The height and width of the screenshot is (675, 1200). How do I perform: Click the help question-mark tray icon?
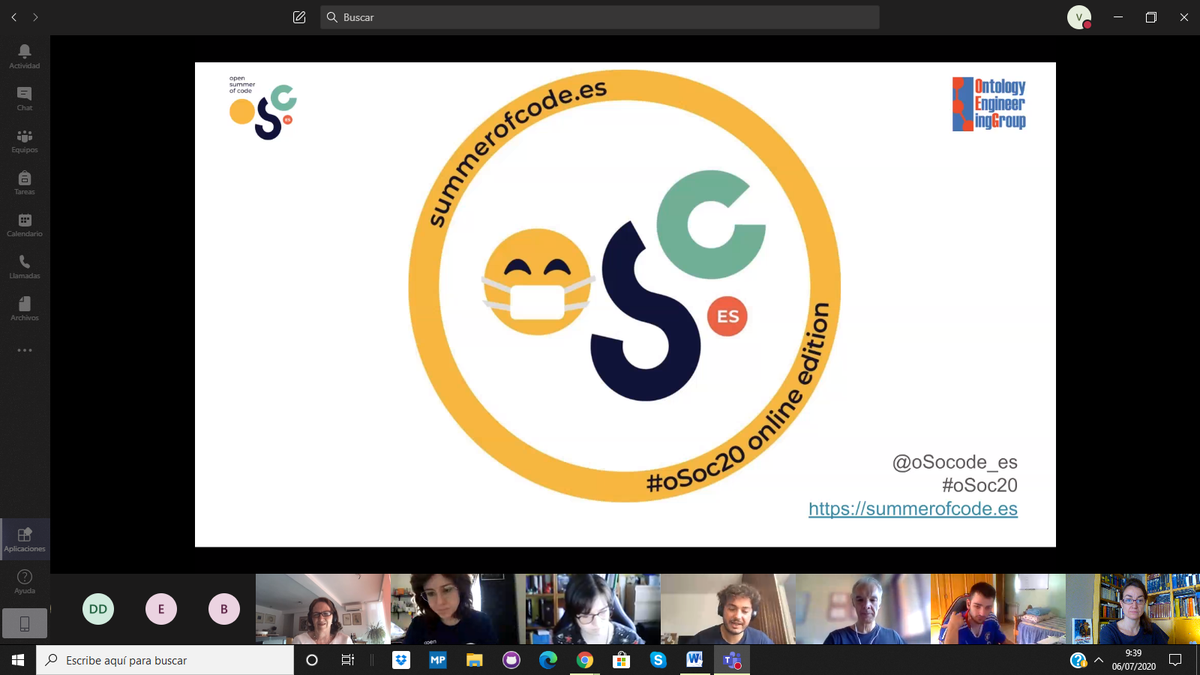(x=1078, y=660)
